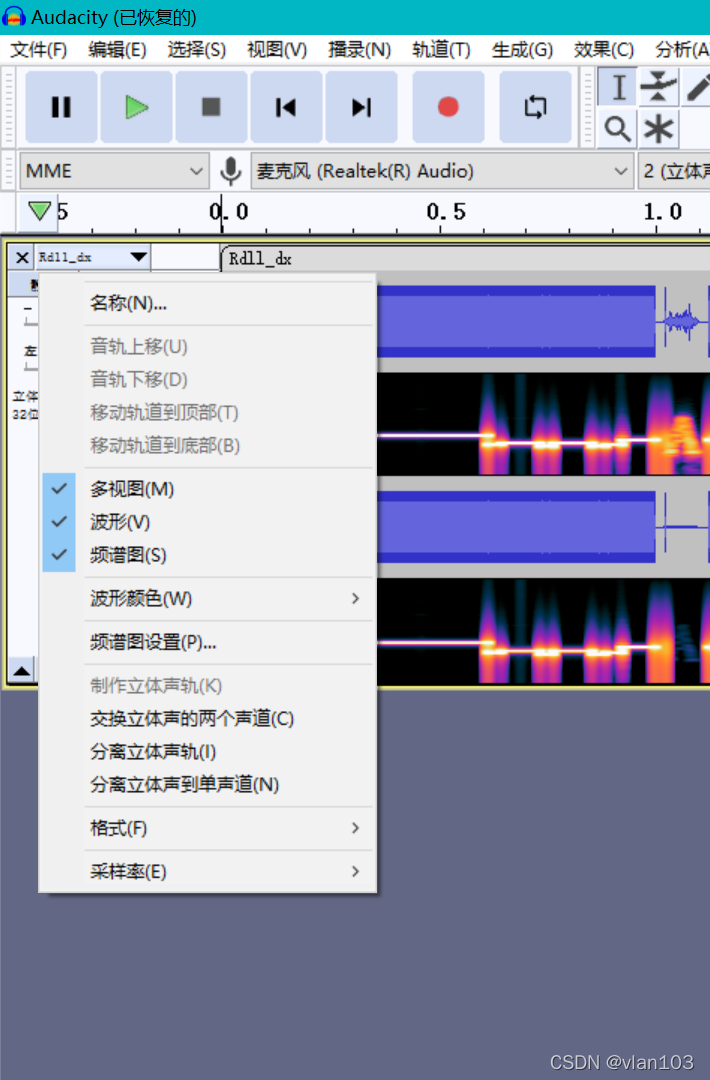This screenshot has height=1080, width=710.
Task: Expand the 采样率(E) submenu
Action: pyautogui.click(x=207, y=871)
